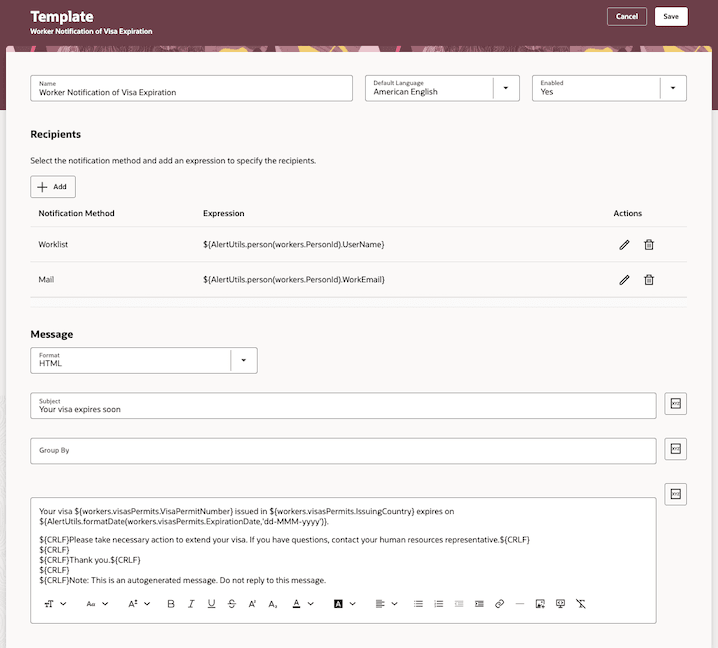Image resolution: width=718 pixels, height=648 pixels.
Task: Click into the message body text
Action: point(343,545)
